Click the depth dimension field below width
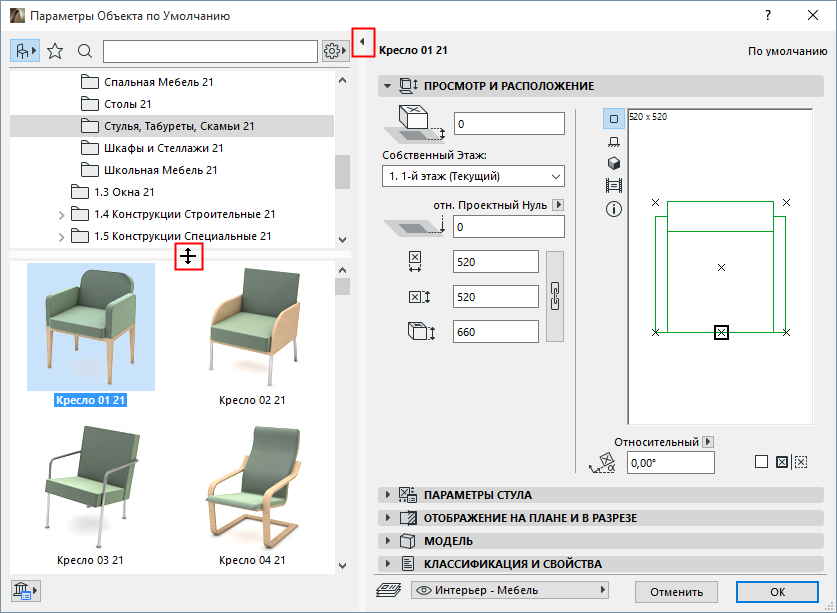The image size is (837, 613). point(496,297)
